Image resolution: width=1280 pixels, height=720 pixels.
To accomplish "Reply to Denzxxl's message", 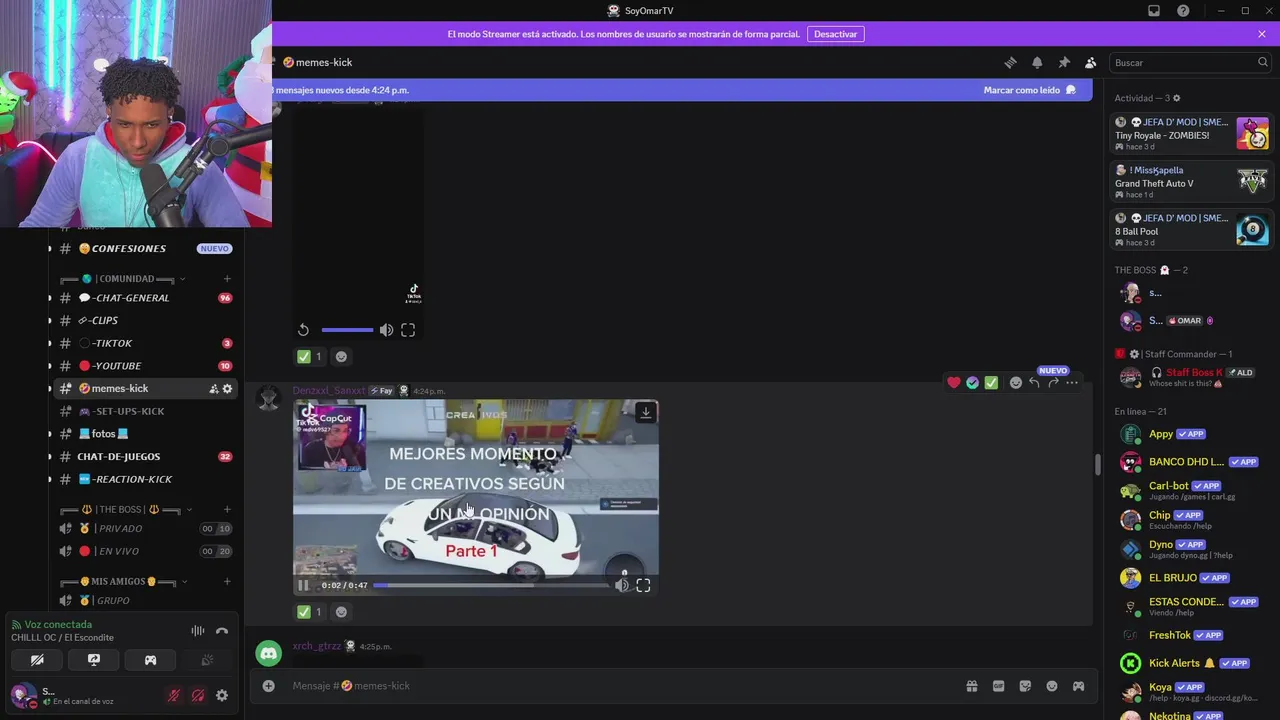I will pyautogui.click(x=1034, y=382).
